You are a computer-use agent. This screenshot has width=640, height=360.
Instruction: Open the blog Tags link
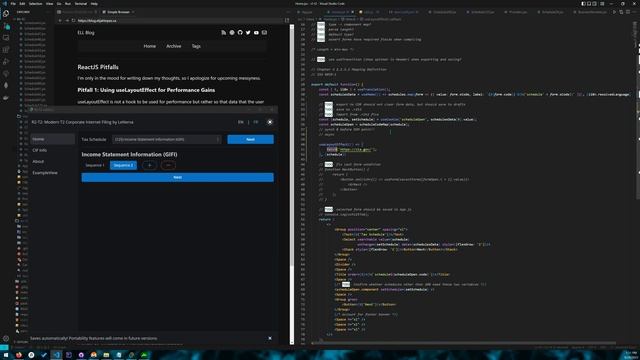[x=196, y=46]
